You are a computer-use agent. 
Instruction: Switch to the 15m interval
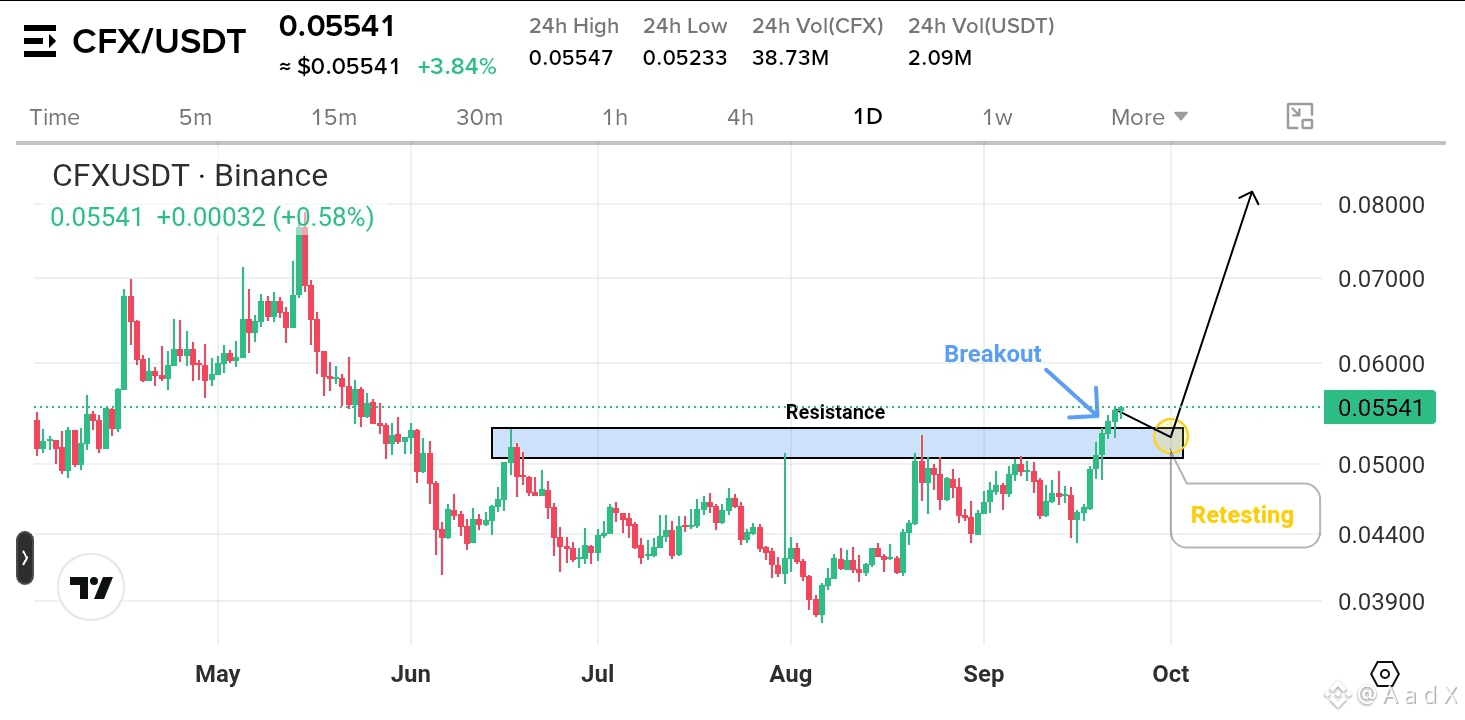334,117
